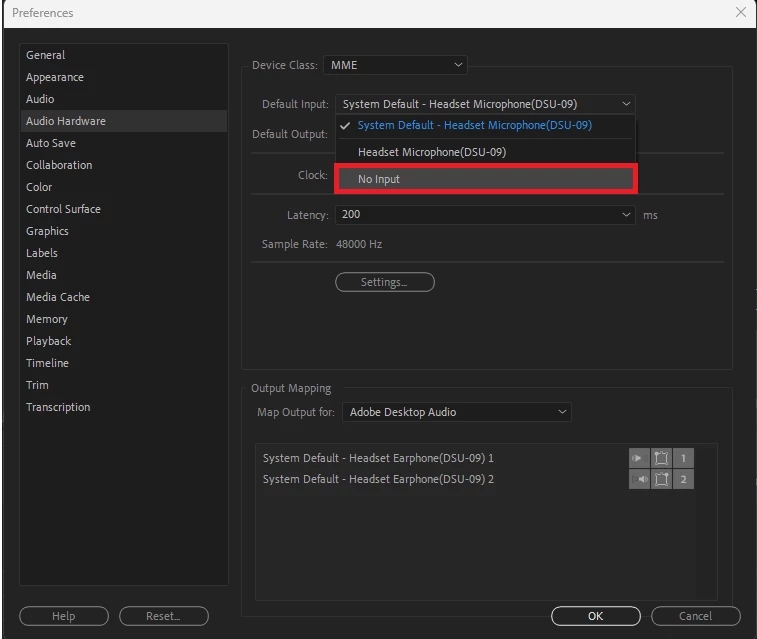Open the Appearance preferences category
The image size is (757, 639).
point(124,77)
